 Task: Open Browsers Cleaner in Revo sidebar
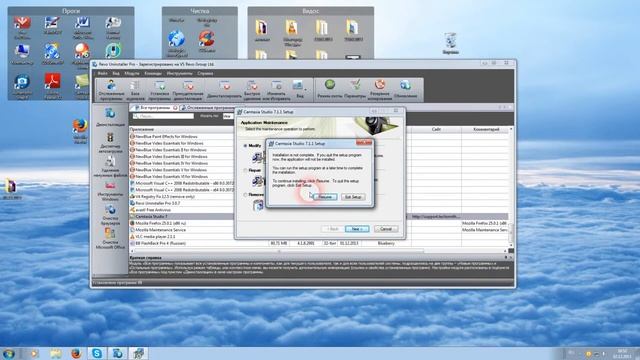pos(110,215)
